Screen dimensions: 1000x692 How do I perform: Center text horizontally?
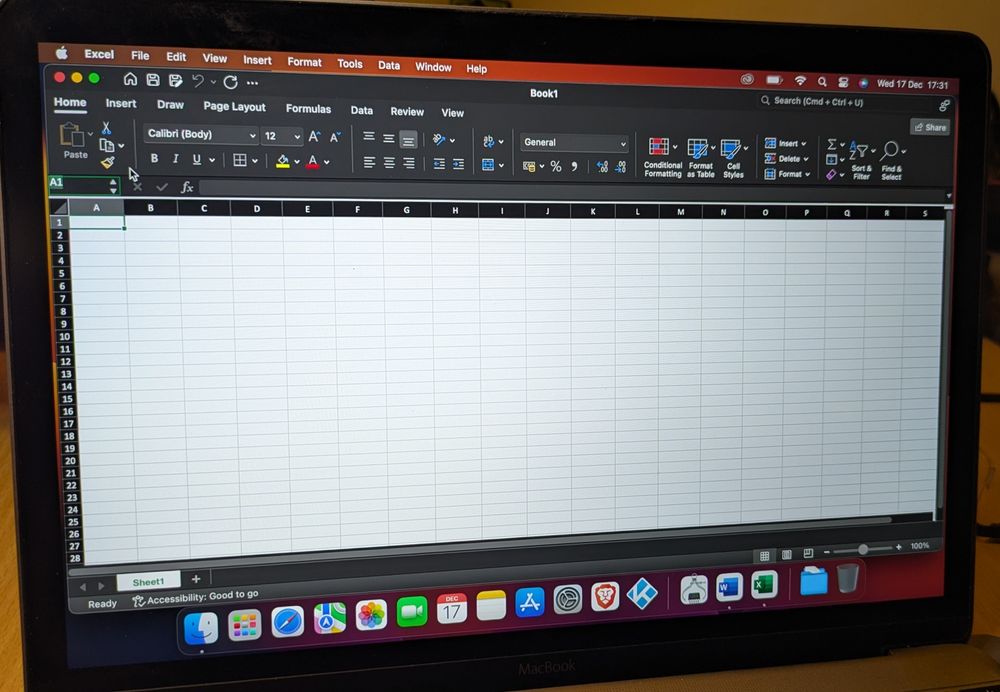click(x=389, y=163)
